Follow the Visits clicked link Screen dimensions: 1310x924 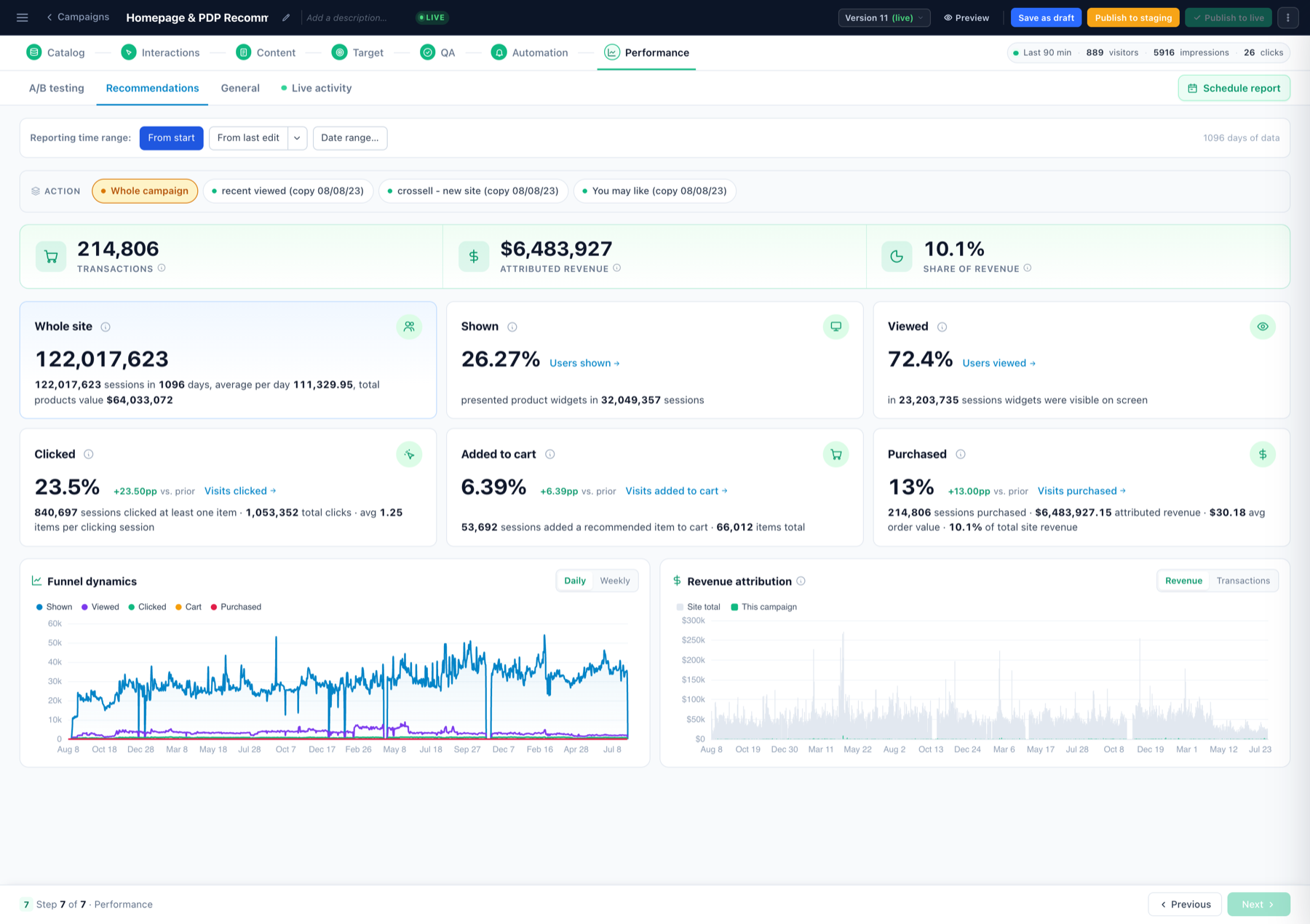(240, 491)
